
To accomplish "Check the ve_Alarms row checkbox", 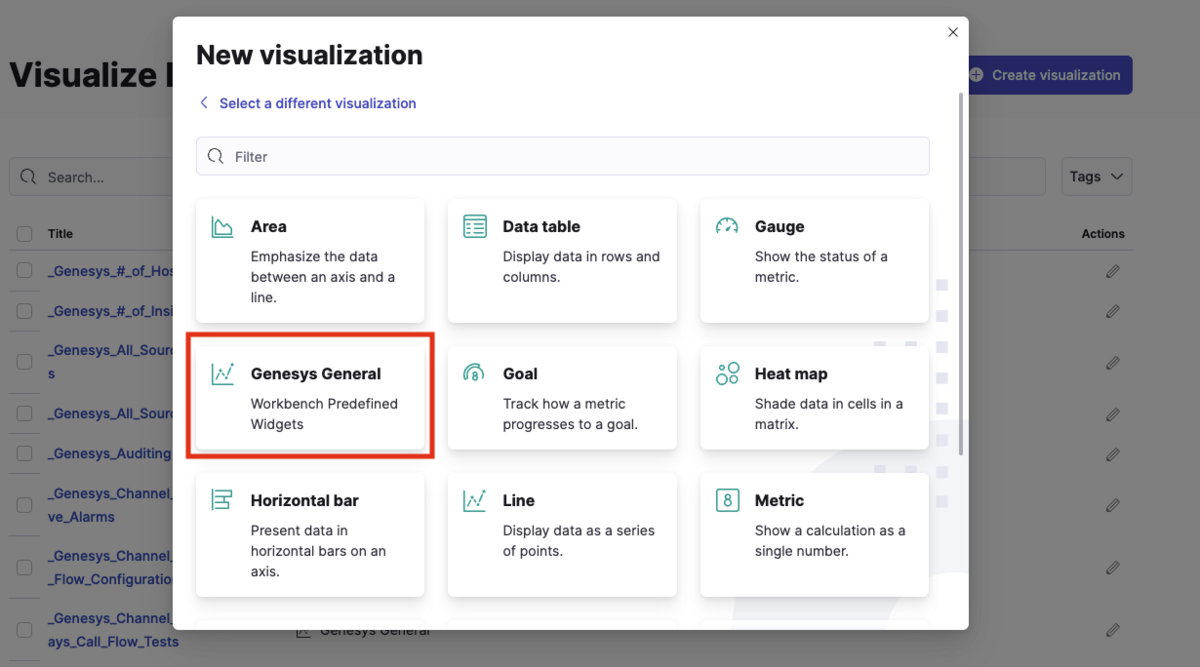I will point(24,505).
